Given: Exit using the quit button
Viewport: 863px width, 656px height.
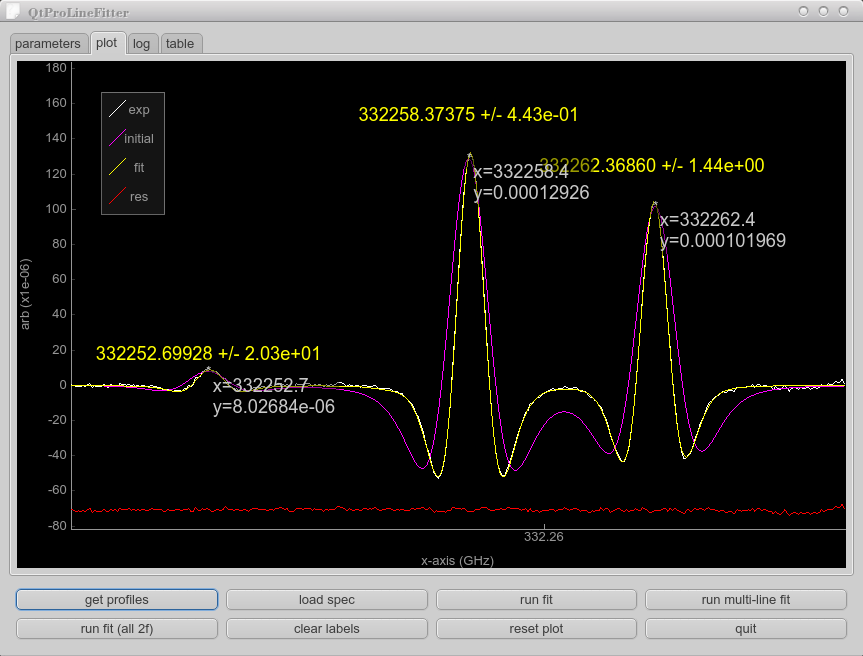Looking at the screenshot, I should coord(745,629).
